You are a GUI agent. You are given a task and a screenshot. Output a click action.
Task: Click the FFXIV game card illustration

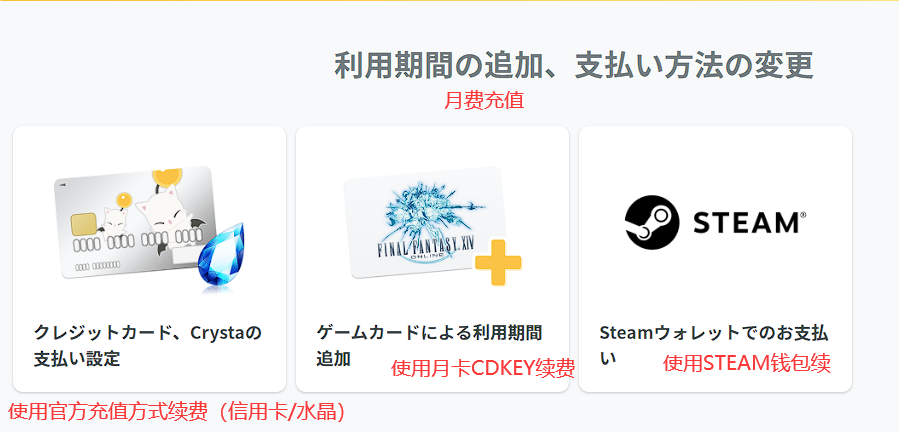pyautogui.click(x=432, y=225)
